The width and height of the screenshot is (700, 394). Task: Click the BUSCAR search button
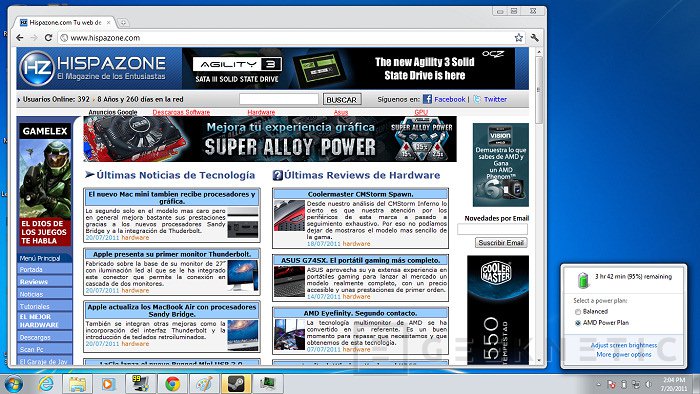click(342, 100)
